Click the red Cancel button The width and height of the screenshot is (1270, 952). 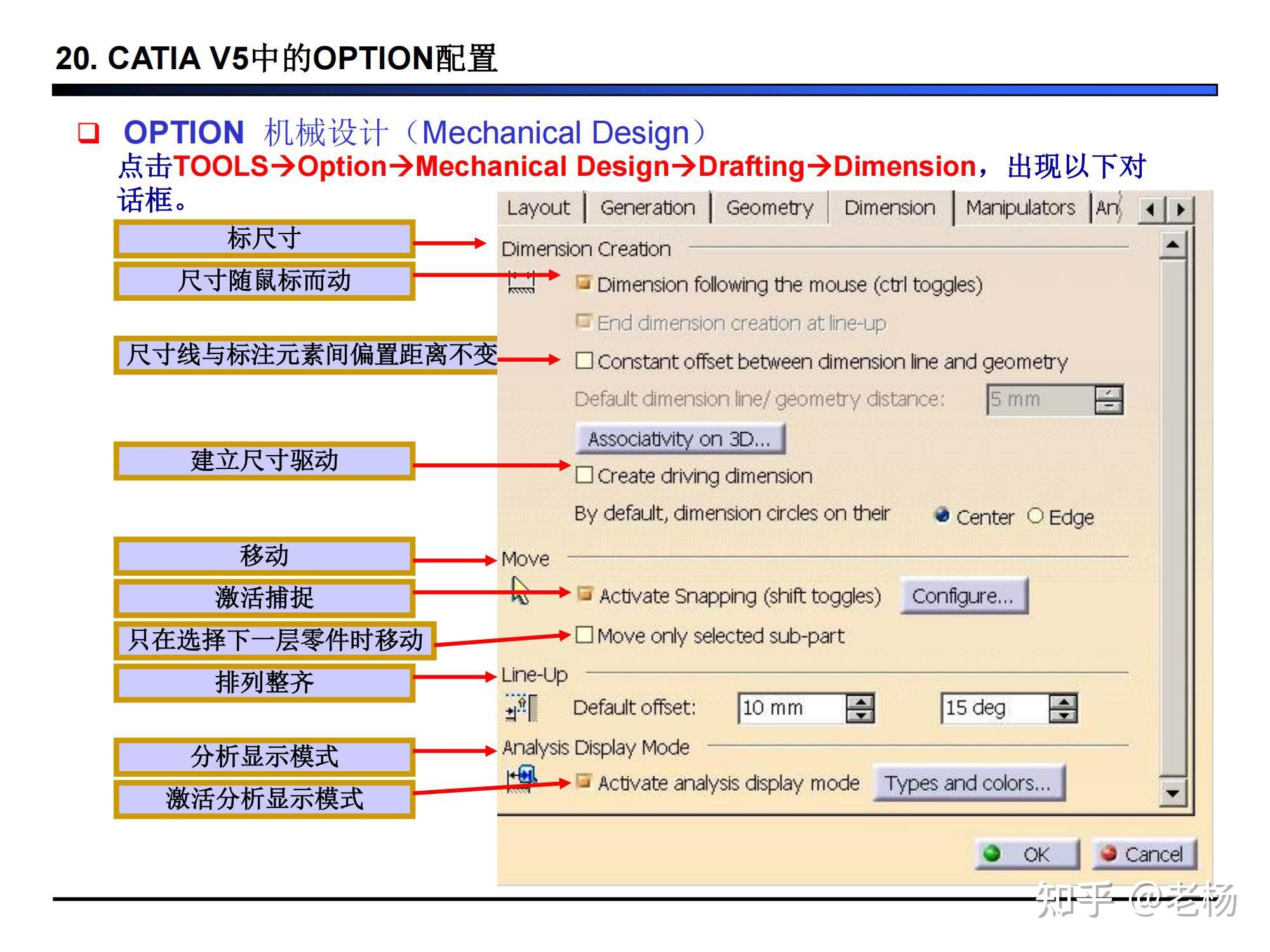1144,854
